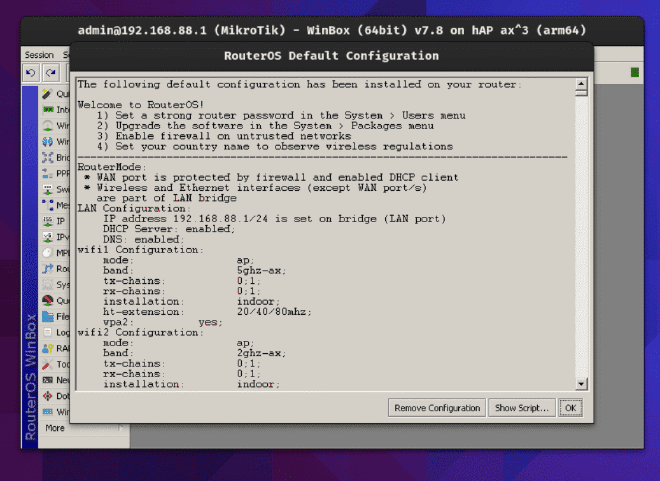This screenshot has width=660, height=481.
Task: Click the Undo arrow in WinBox toolbar
Action: (x=31, y=73)
